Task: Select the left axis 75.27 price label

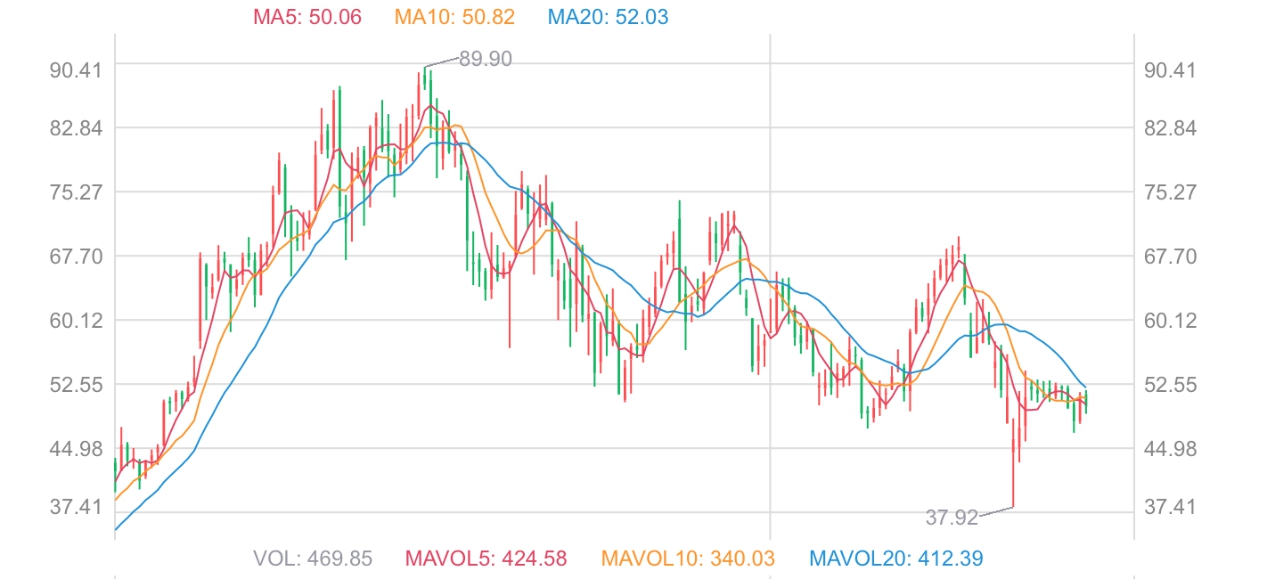Action: click(75, 192)
